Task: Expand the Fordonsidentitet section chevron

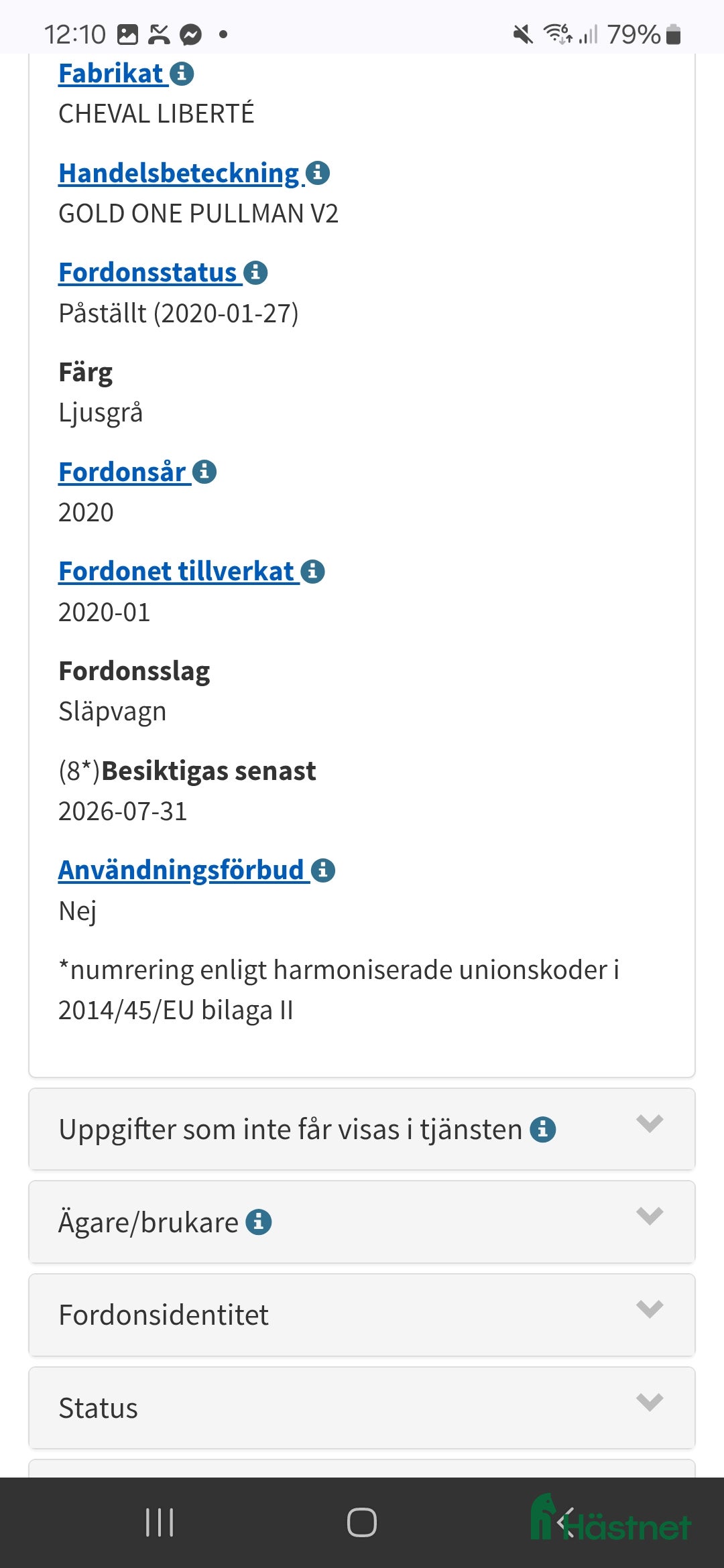Action: pos(650,1309)
